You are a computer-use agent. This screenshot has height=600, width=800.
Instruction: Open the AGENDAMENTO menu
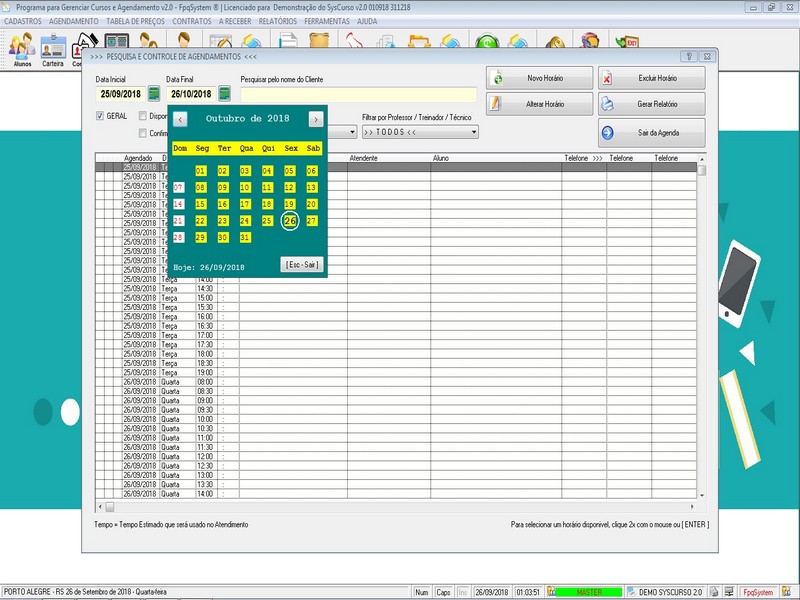pos(73,20)
